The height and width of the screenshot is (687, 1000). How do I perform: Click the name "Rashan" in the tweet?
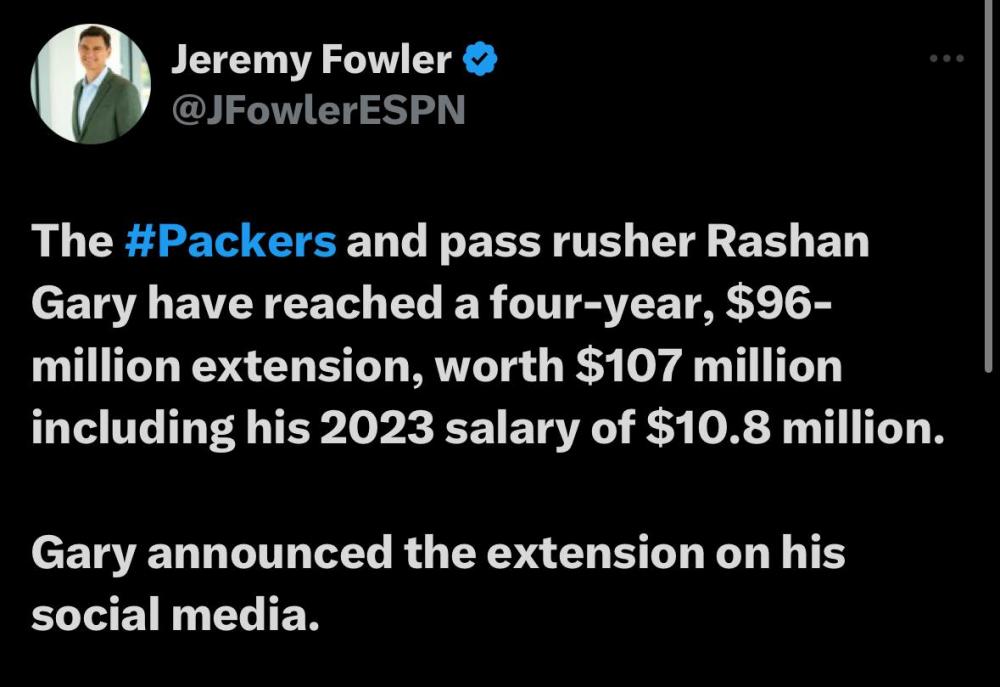787,243
